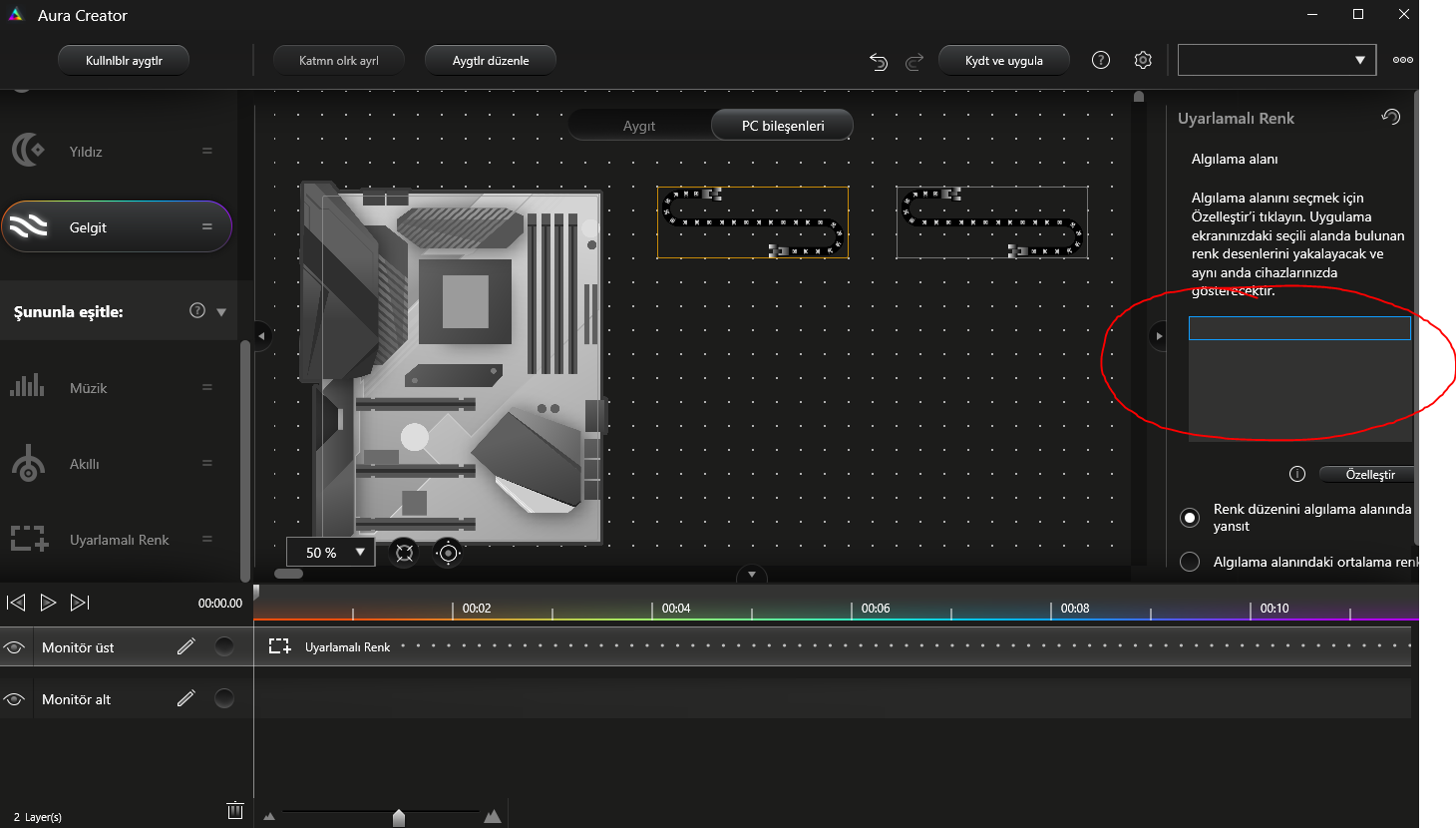The width and height of the screenshot is (1456, 828).
Task: Edit Monitör üst layer with pencil icon
Action: 185,646
